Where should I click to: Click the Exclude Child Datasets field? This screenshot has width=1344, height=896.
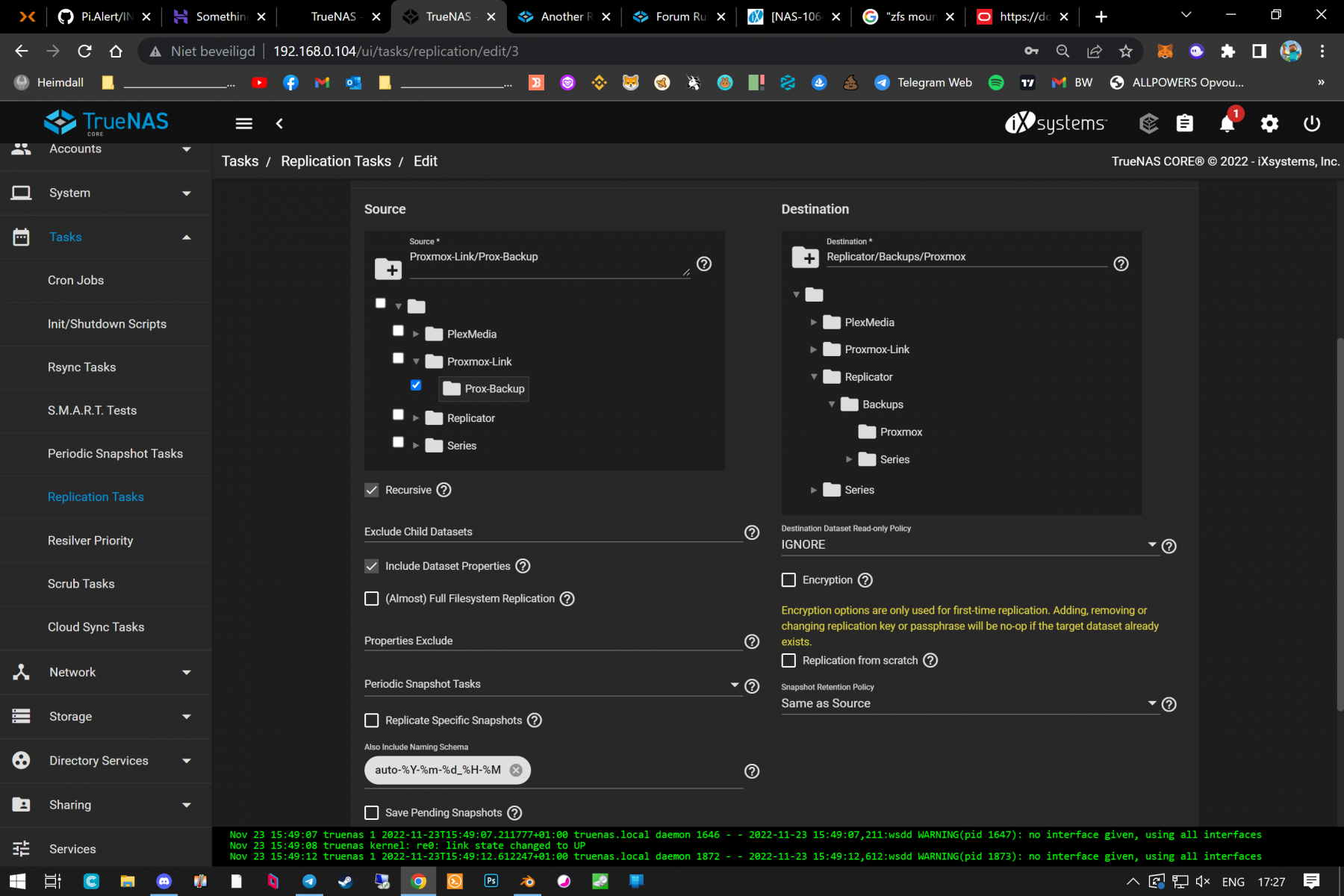(x=553, y=532)
